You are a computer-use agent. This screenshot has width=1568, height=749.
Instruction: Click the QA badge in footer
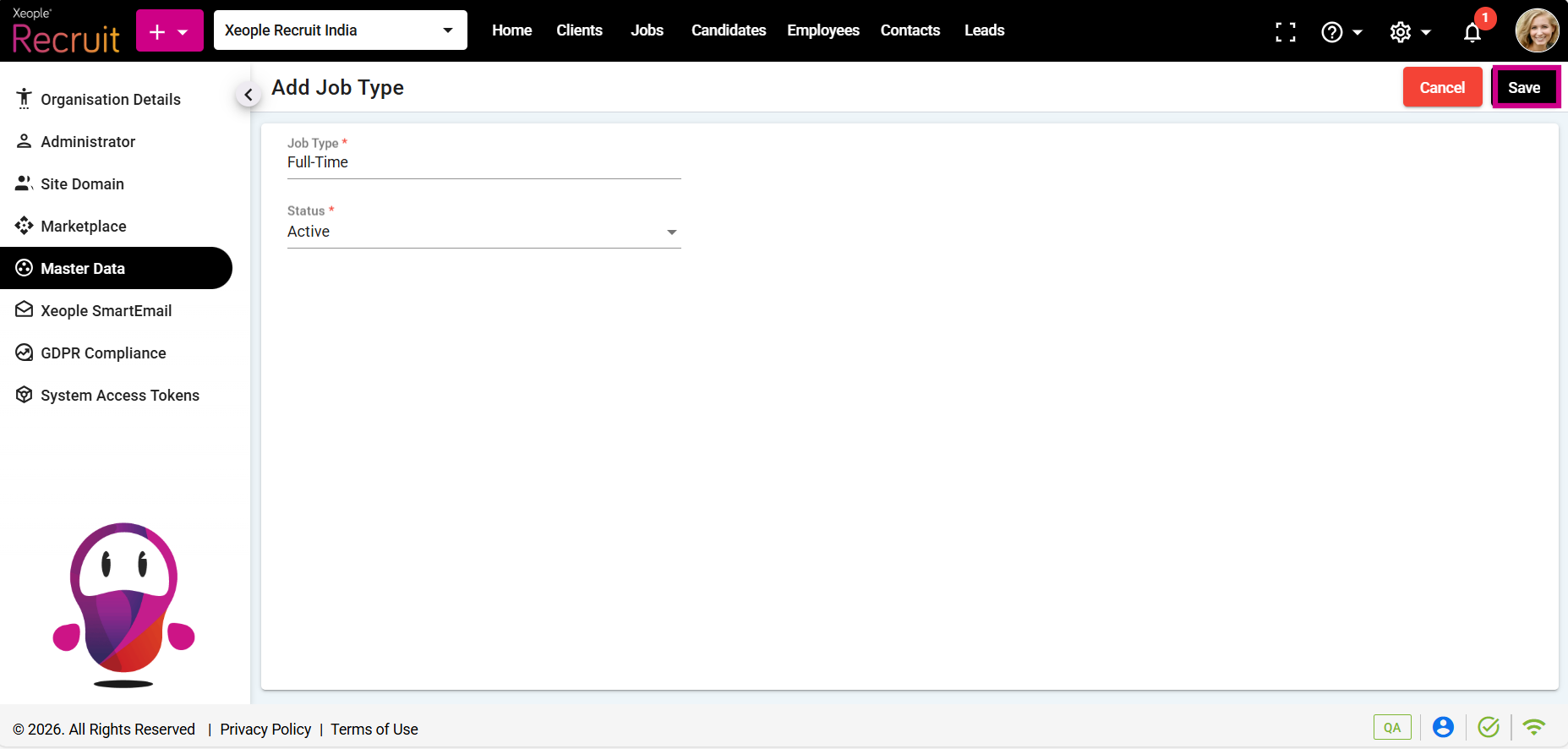[1391, 727]
